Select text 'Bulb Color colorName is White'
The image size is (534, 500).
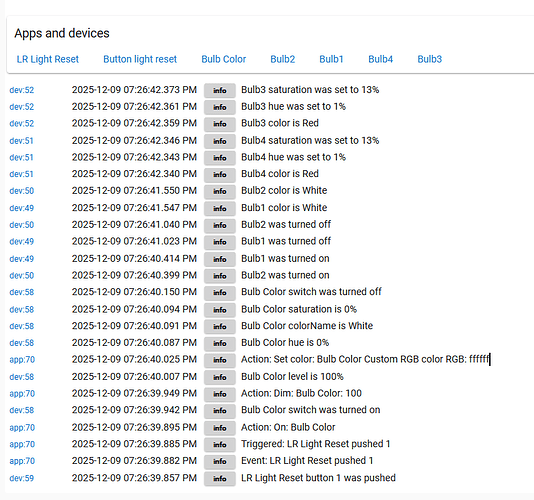pos(307,326)
